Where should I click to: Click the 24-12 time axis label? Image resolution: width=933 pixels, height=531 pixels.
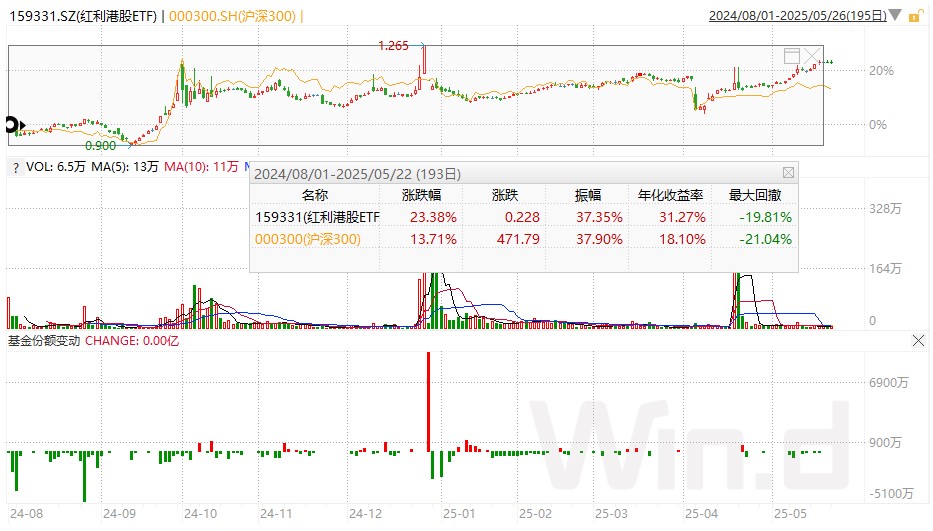click(x=365, y=514)
